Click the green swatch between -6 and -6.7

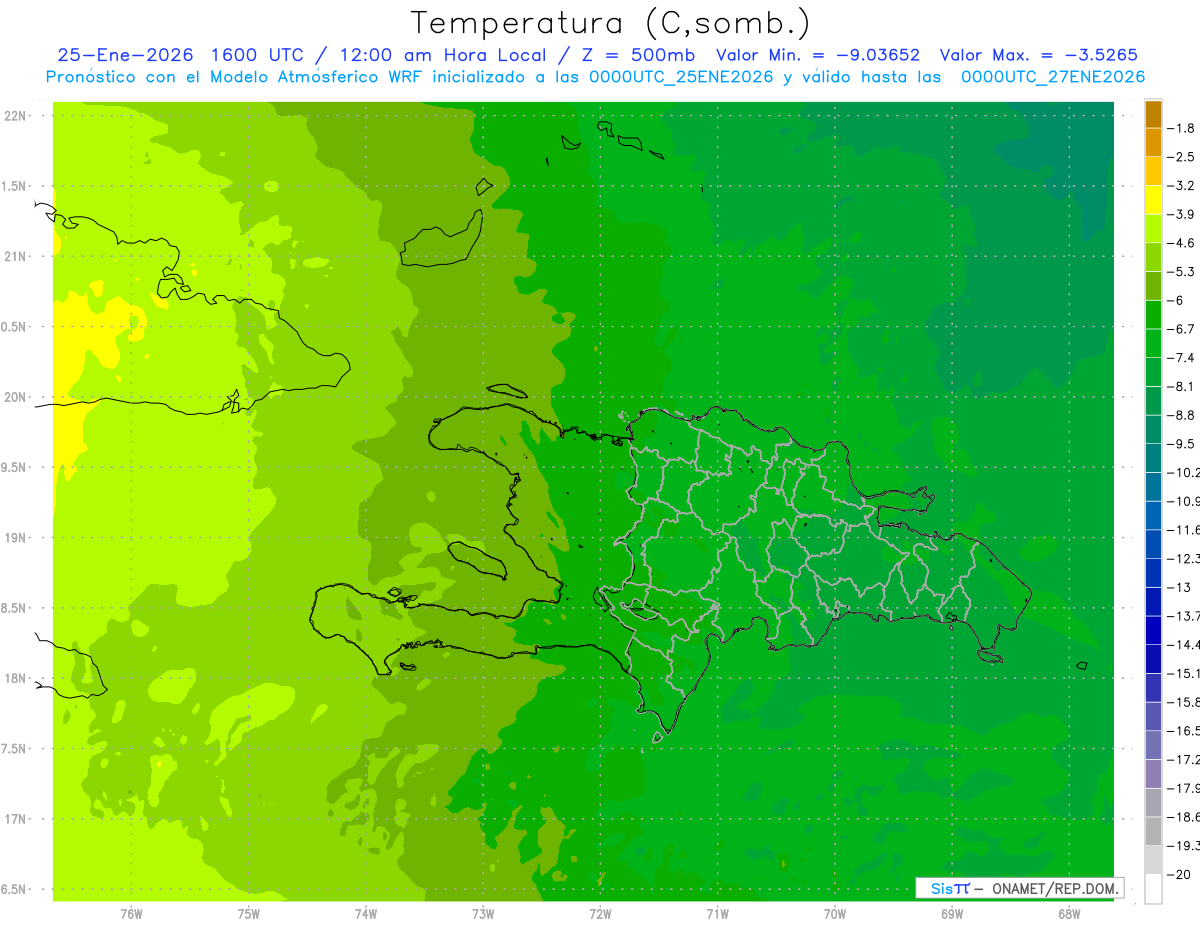point(1153,315)
